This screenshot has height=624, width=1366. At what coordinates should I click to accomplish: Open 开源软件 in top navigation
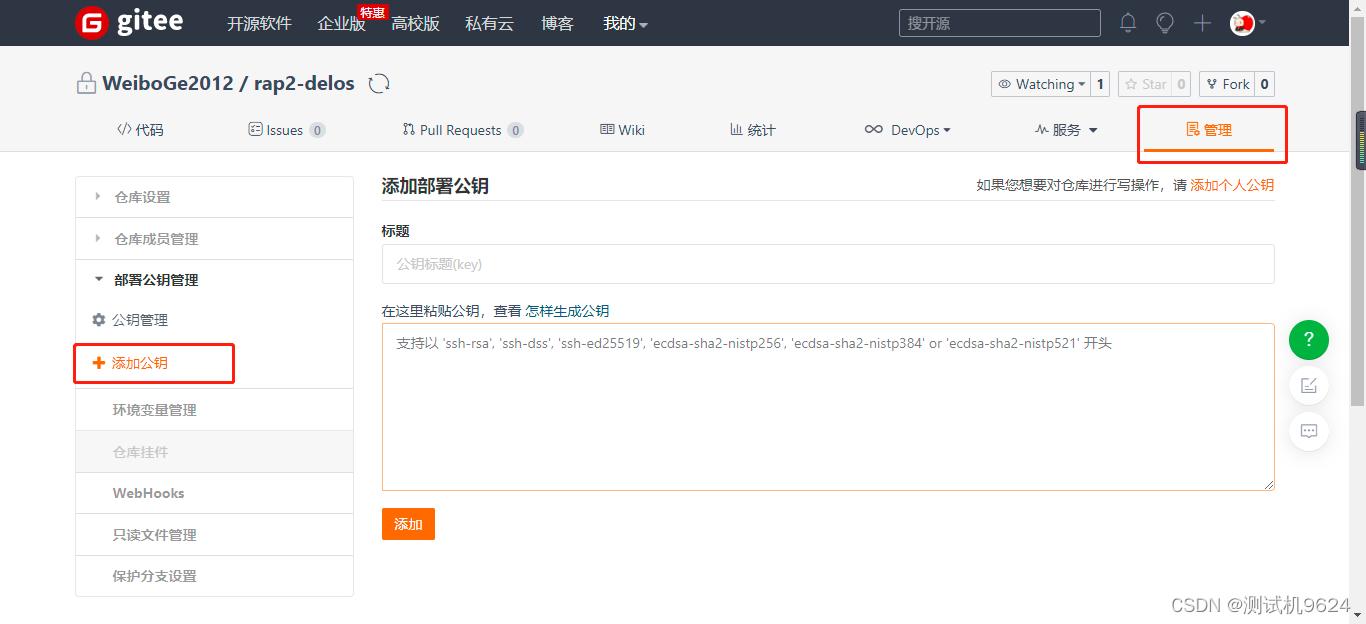coord(259,23)
